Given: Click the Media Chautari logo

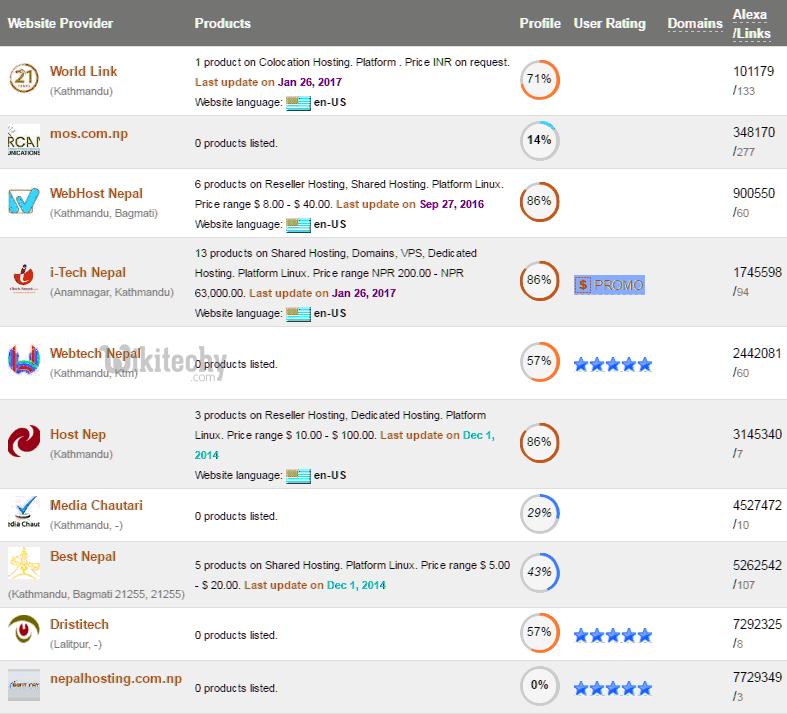Looking at the screenshot, I should (x=24, y=512).
